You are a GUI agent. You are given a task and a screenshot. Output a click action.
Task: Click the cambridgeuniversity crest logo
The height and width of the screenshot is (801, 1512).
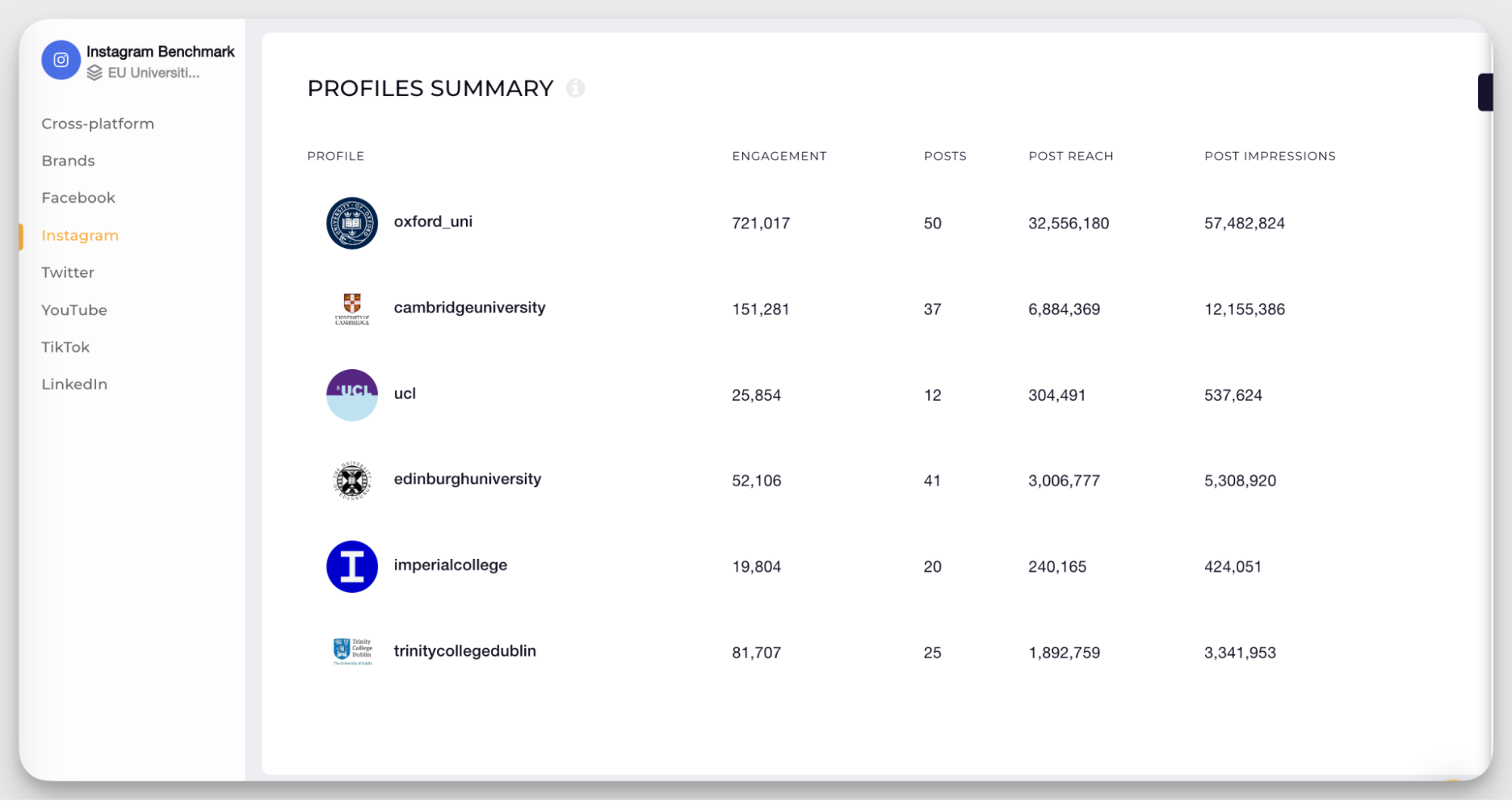coord(352,309)
